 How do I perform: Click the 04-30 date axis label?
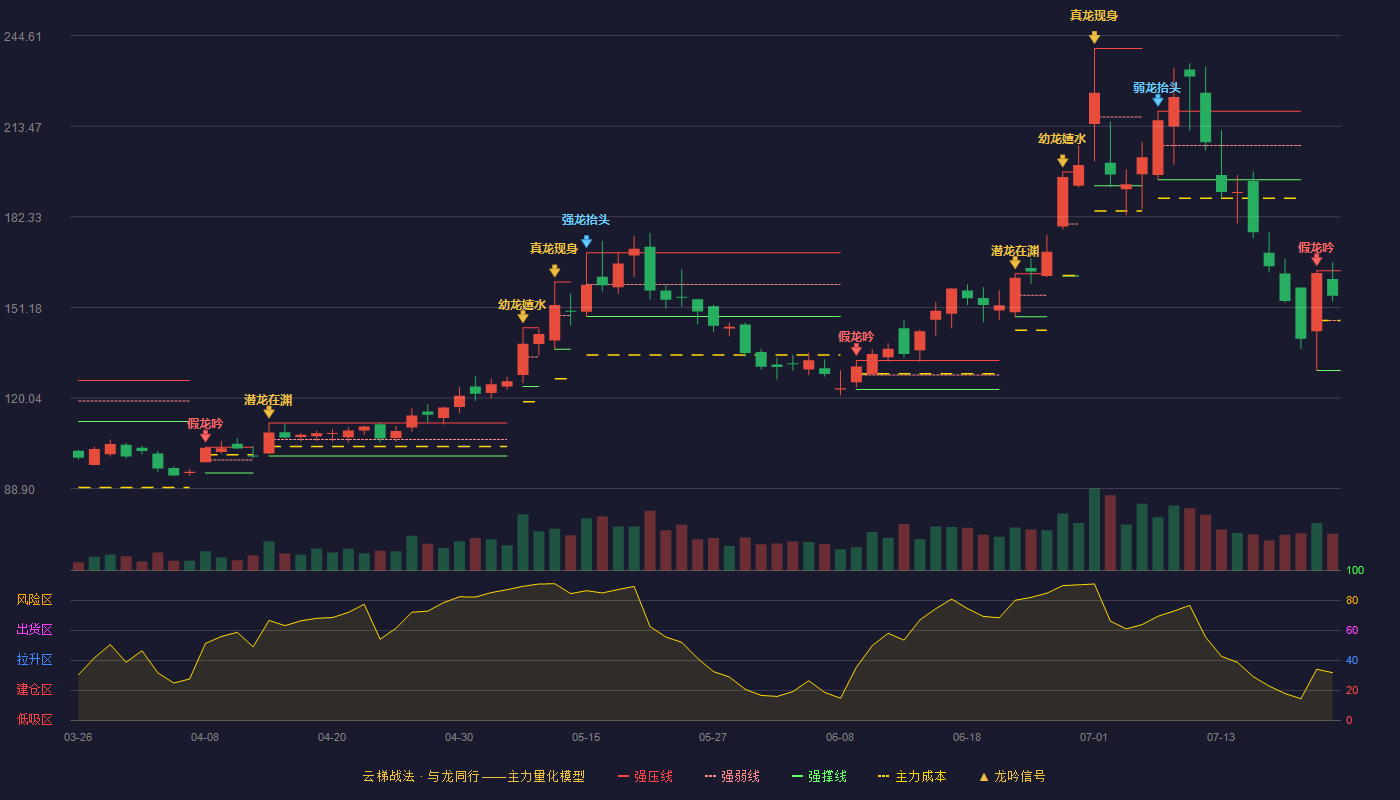(459, 737)
